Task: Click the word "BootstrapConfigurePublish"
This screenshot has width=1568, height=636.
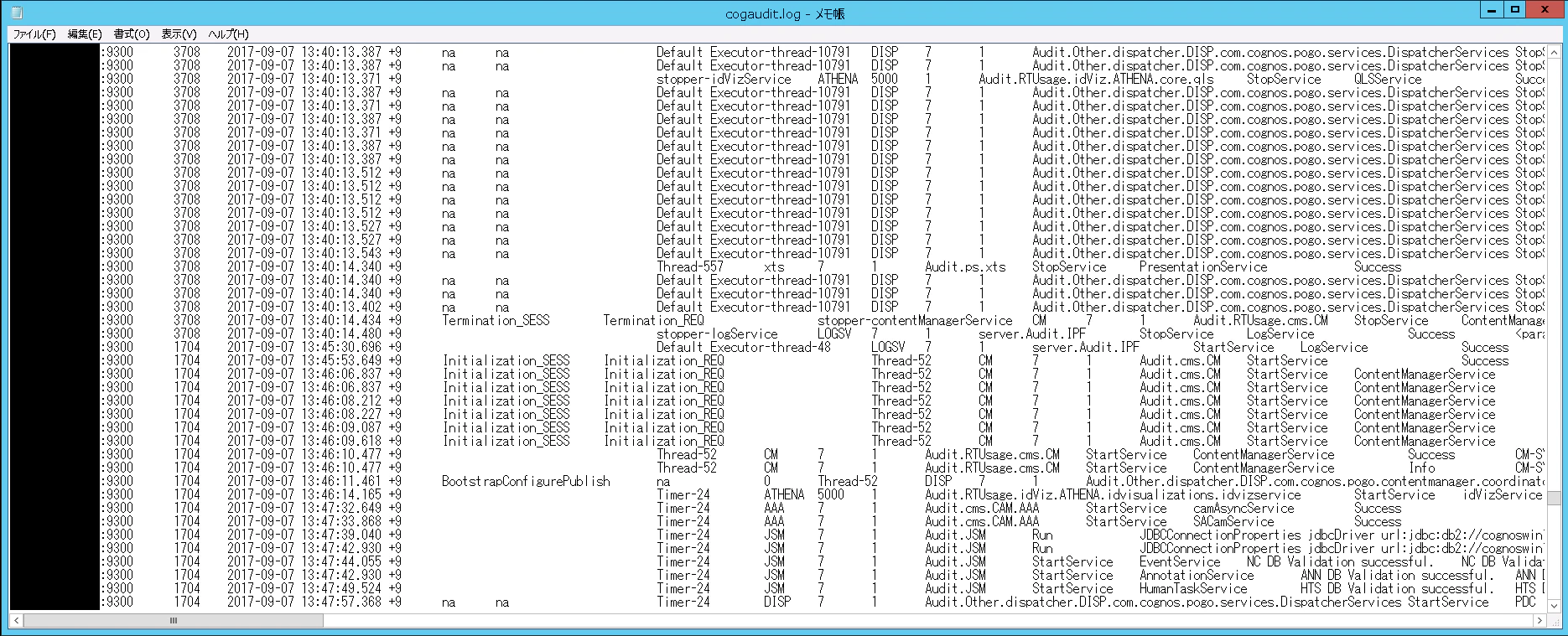Action: coord(526,481)
